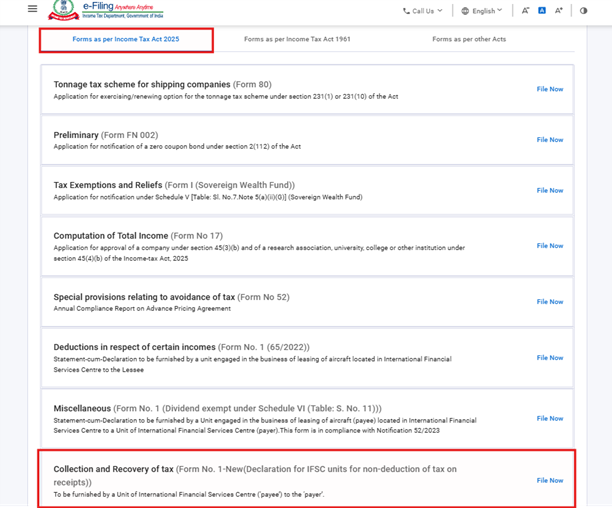
Task: File the Miscellaneous dividend exempt form
Action: pyautogui.click(x=549, y=419)
